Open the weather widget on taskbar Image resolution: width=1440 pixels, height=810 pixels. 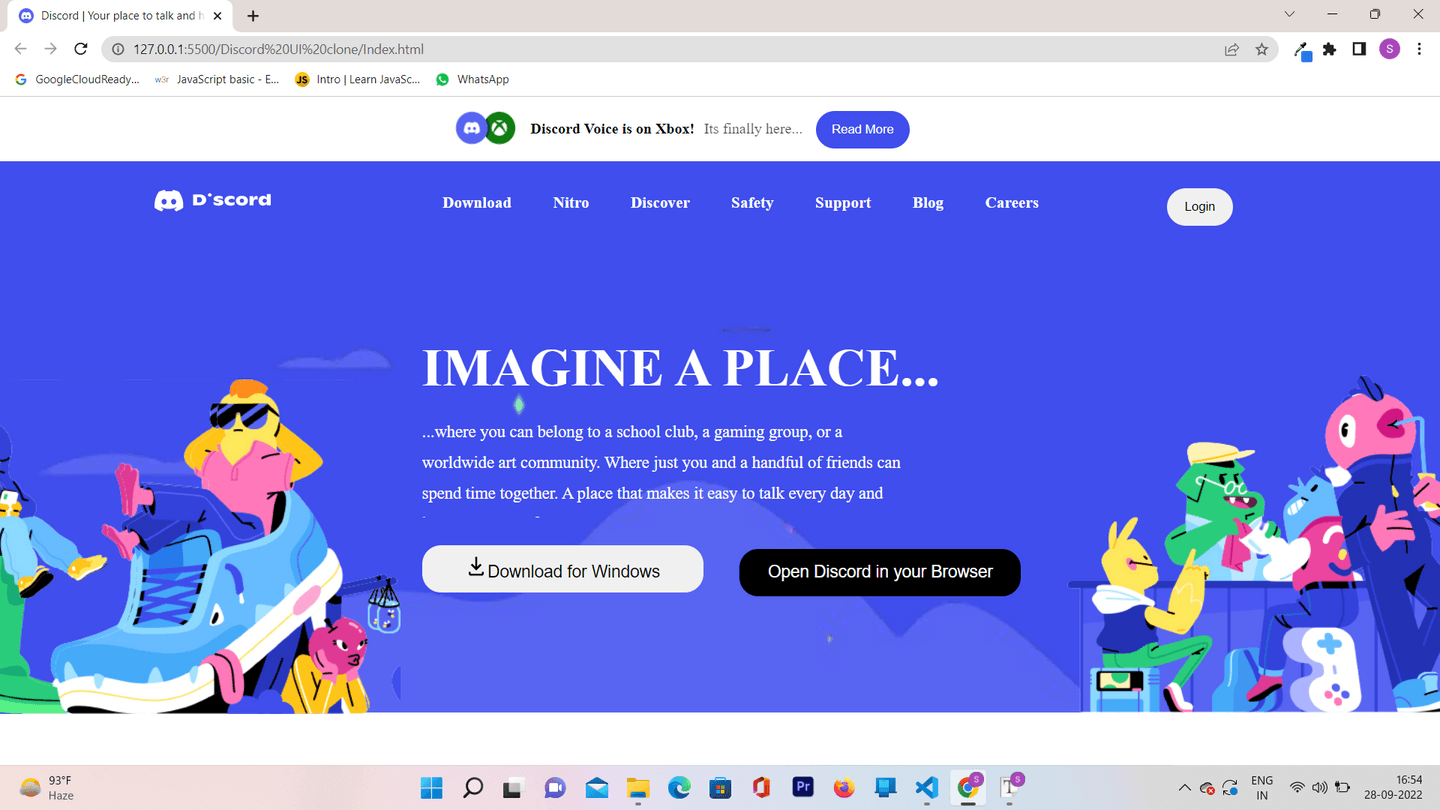(47, 788)
